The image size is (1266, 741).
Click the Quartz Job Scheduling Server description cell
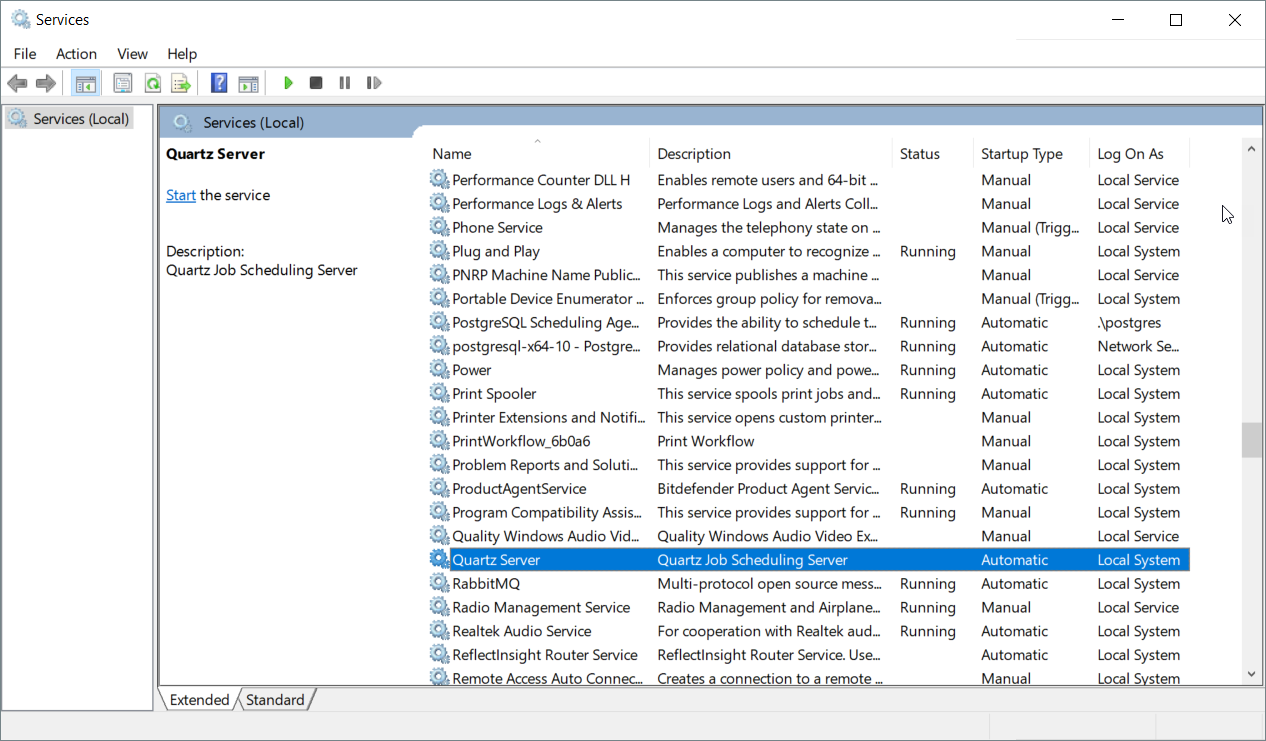coord(752,560)
